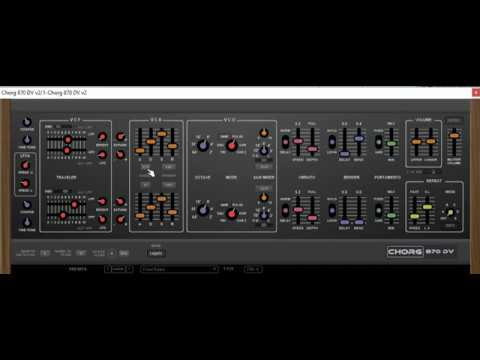Click the upper Sub Mixer blue selector knob
The width and height of the screenshot is (480, 360).
pyautogui.click(x=264, y=151)
